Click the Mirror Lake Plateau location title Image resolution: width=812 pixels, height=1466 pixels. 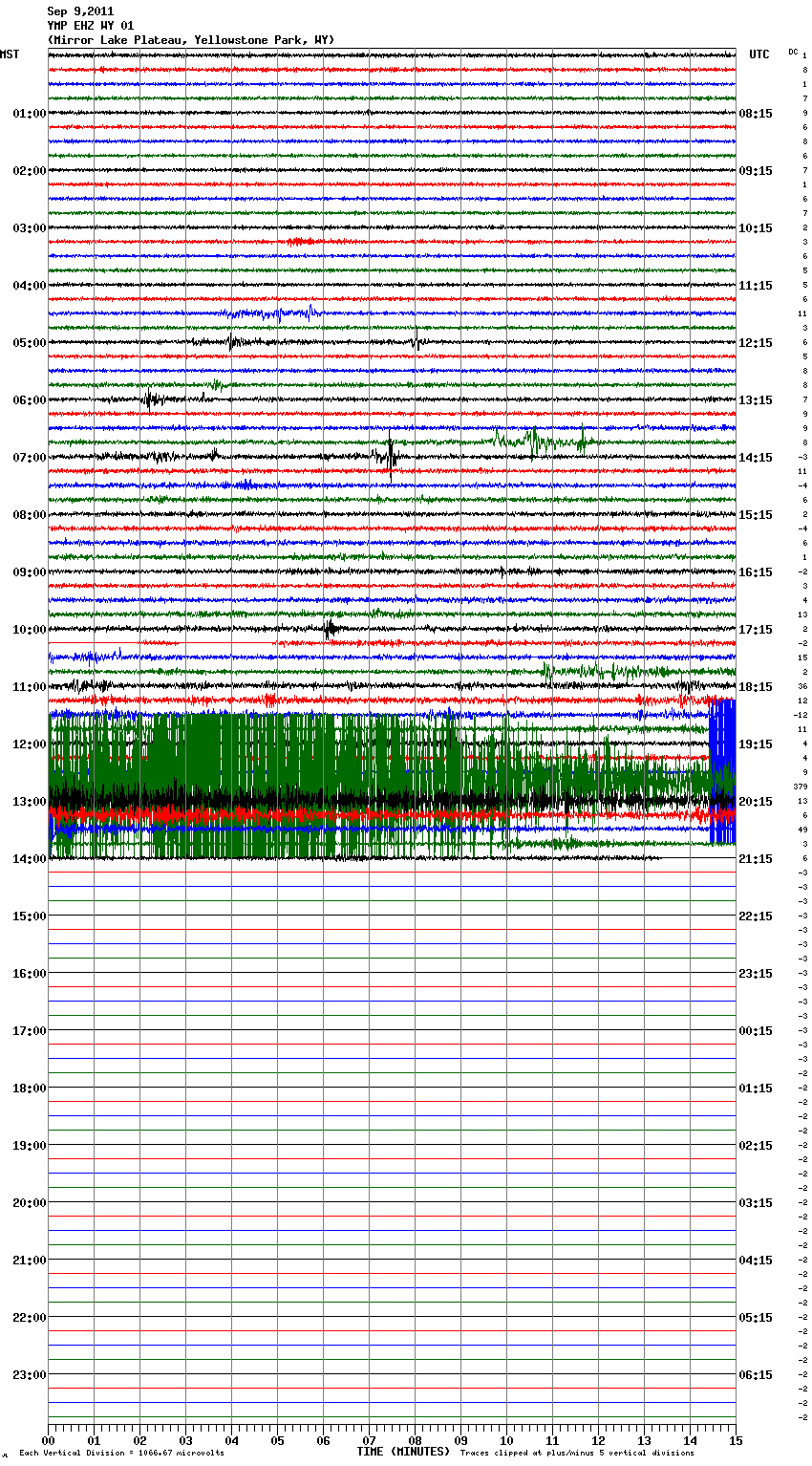[191, 40]
